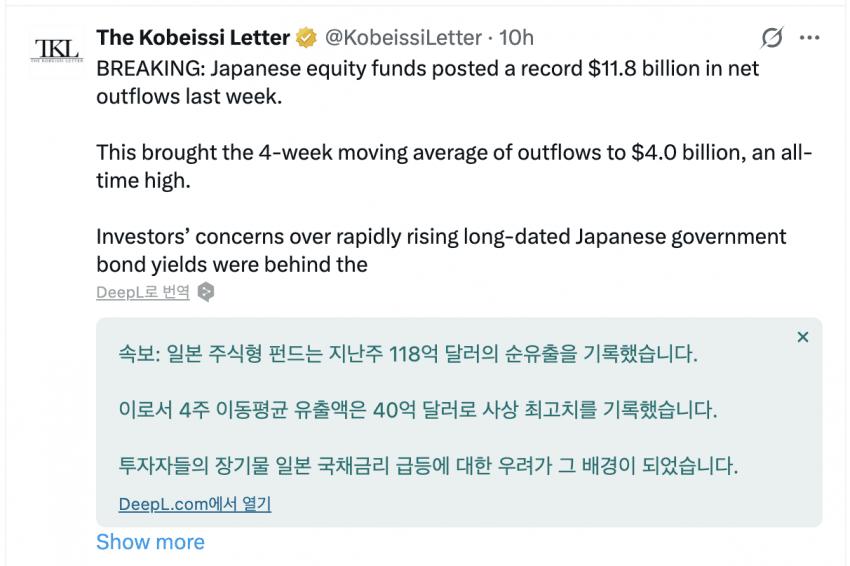Click the 4-week moving average sentence
This screenshot has width=850, height=566.
click(x=454, y=166)
